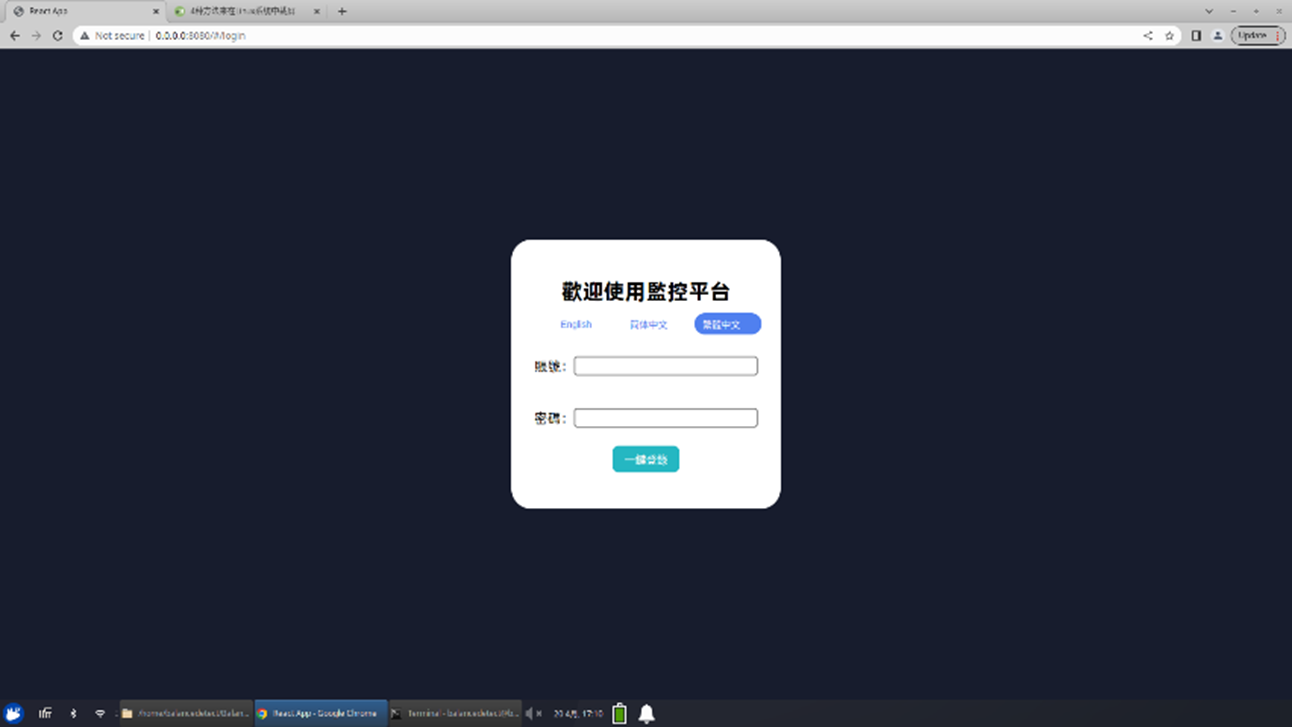Image resolution: width=1292 pixels, height=727 pixels.
Task: Click the battery indicator in taskbar
Action: (620, 713)
